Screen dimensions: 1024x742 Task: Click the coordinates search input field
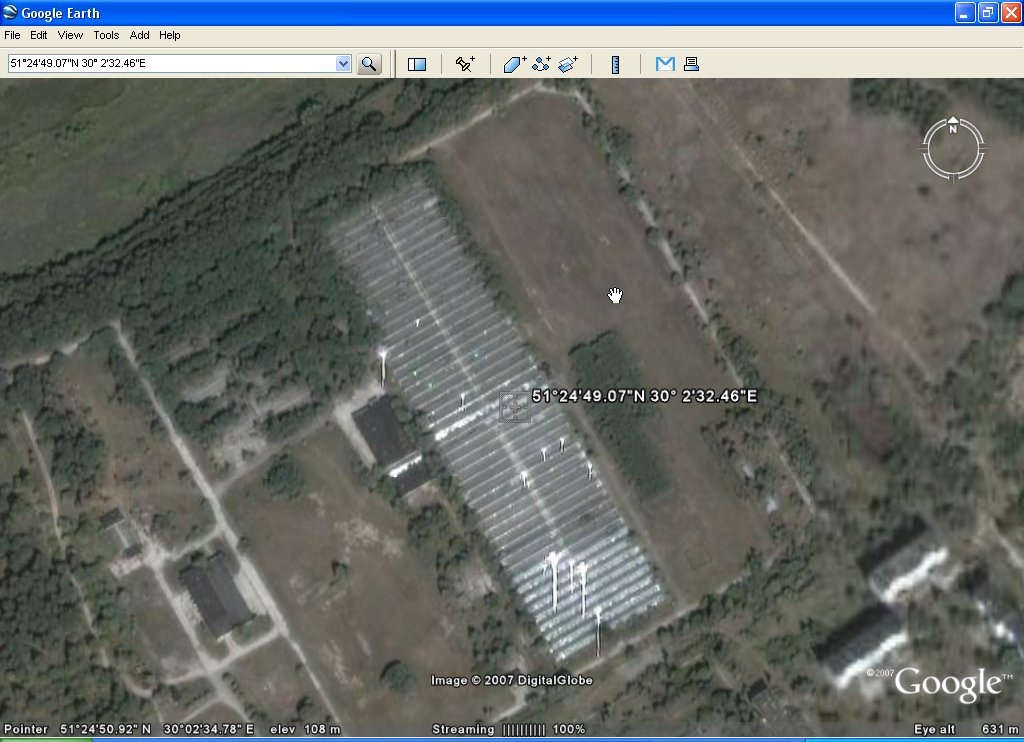(170, 64)
